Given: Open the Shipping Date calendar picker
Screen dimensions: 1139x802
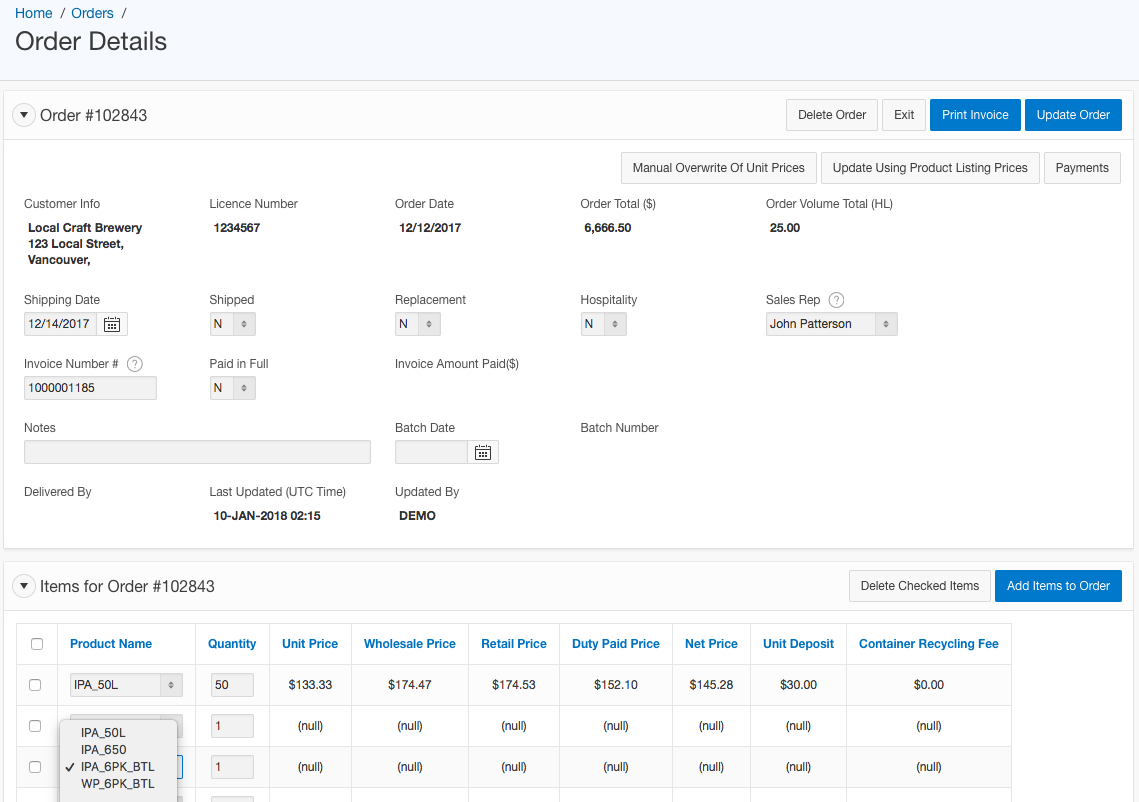Looking at the screenshot, I should [112, 324].
